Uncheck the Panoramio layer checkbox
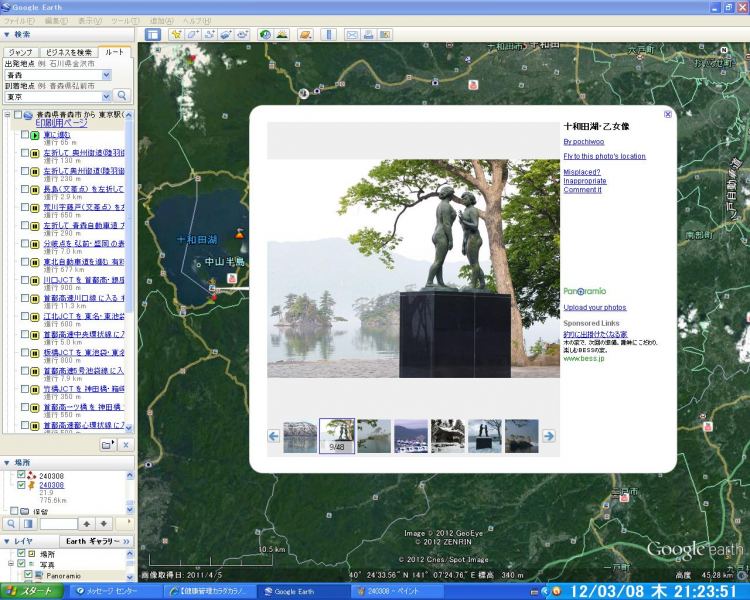This screenshot has height=600, width=750. [28, 574]
